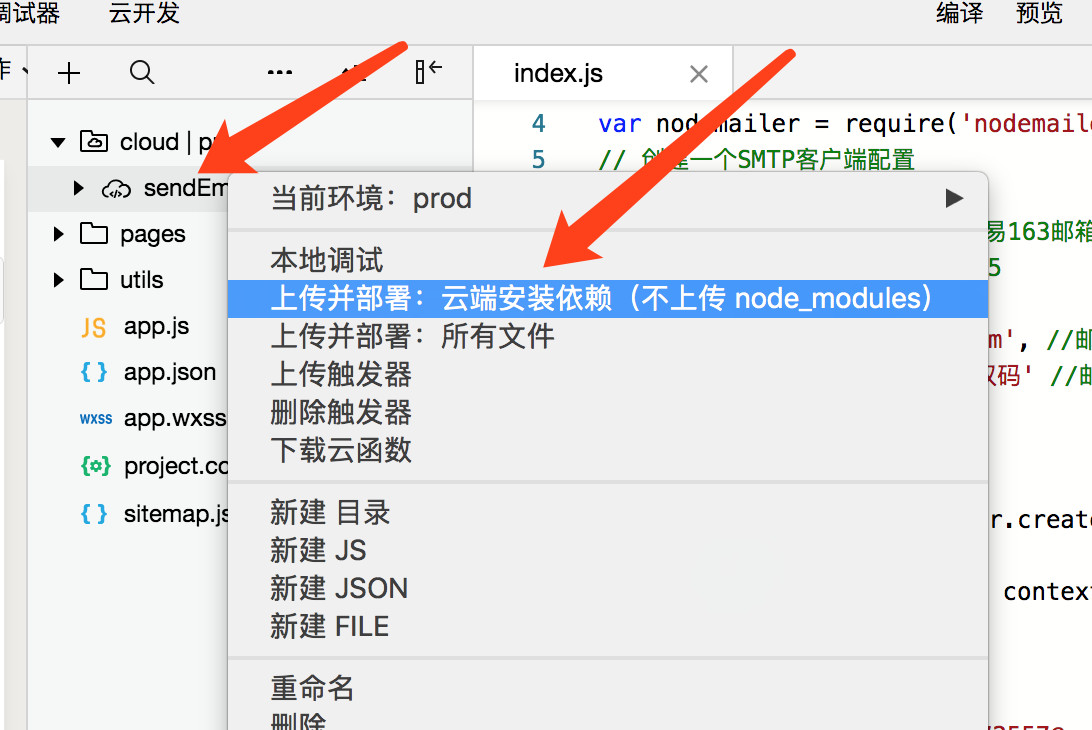
Task: Open sitemap.json file in tree
Action: click(176, 514)
